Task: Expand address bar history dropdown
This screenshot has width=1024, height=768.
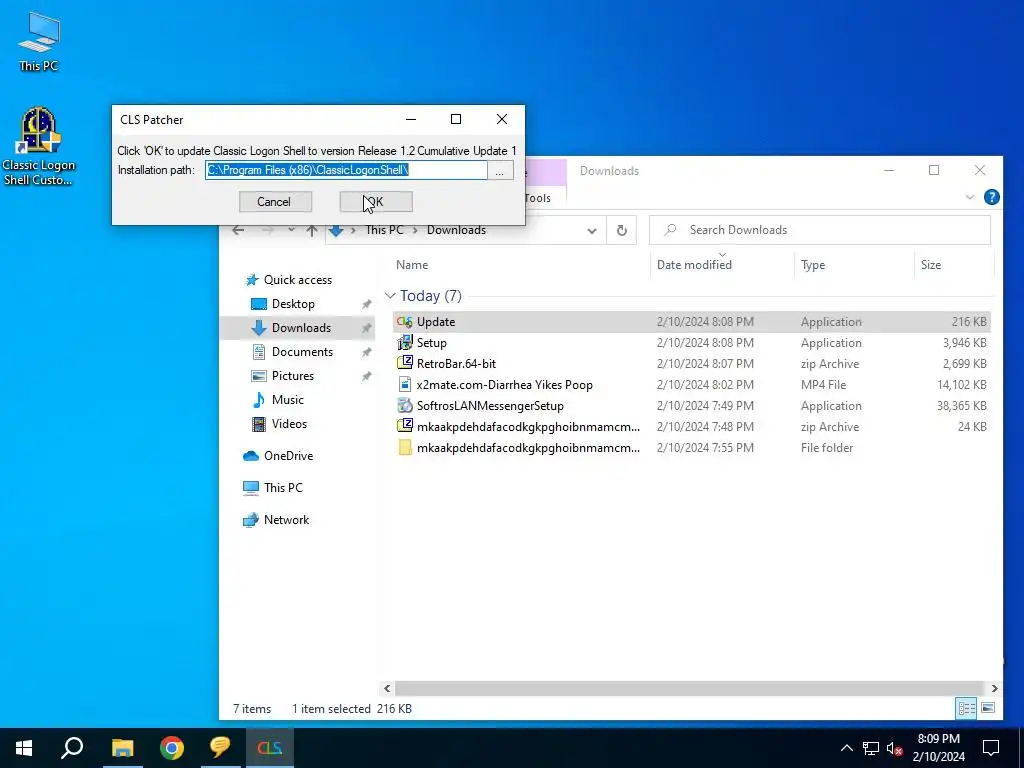Action: coord(592,231)
